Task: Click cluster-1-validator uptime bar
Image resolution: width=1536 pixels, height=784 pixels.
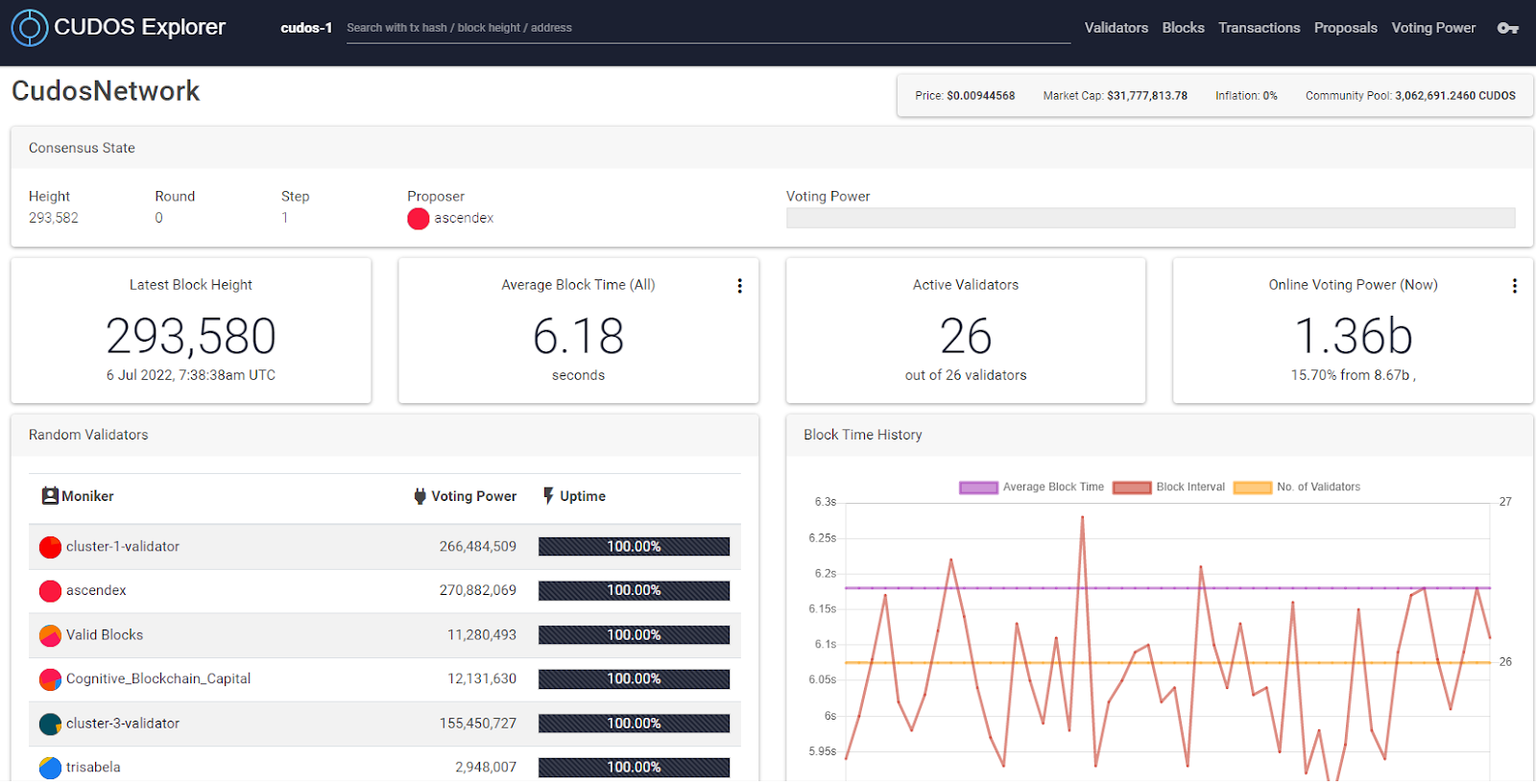Action: click(634, 547)
